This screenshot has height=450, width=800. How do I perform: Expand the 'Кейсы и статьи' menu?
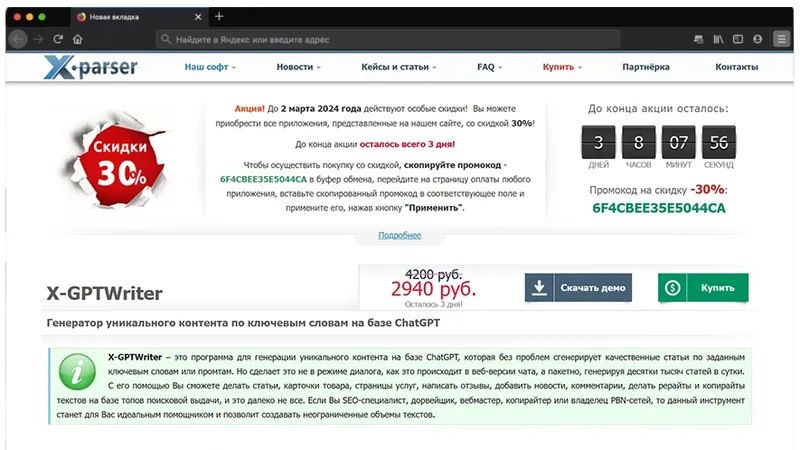398,67
